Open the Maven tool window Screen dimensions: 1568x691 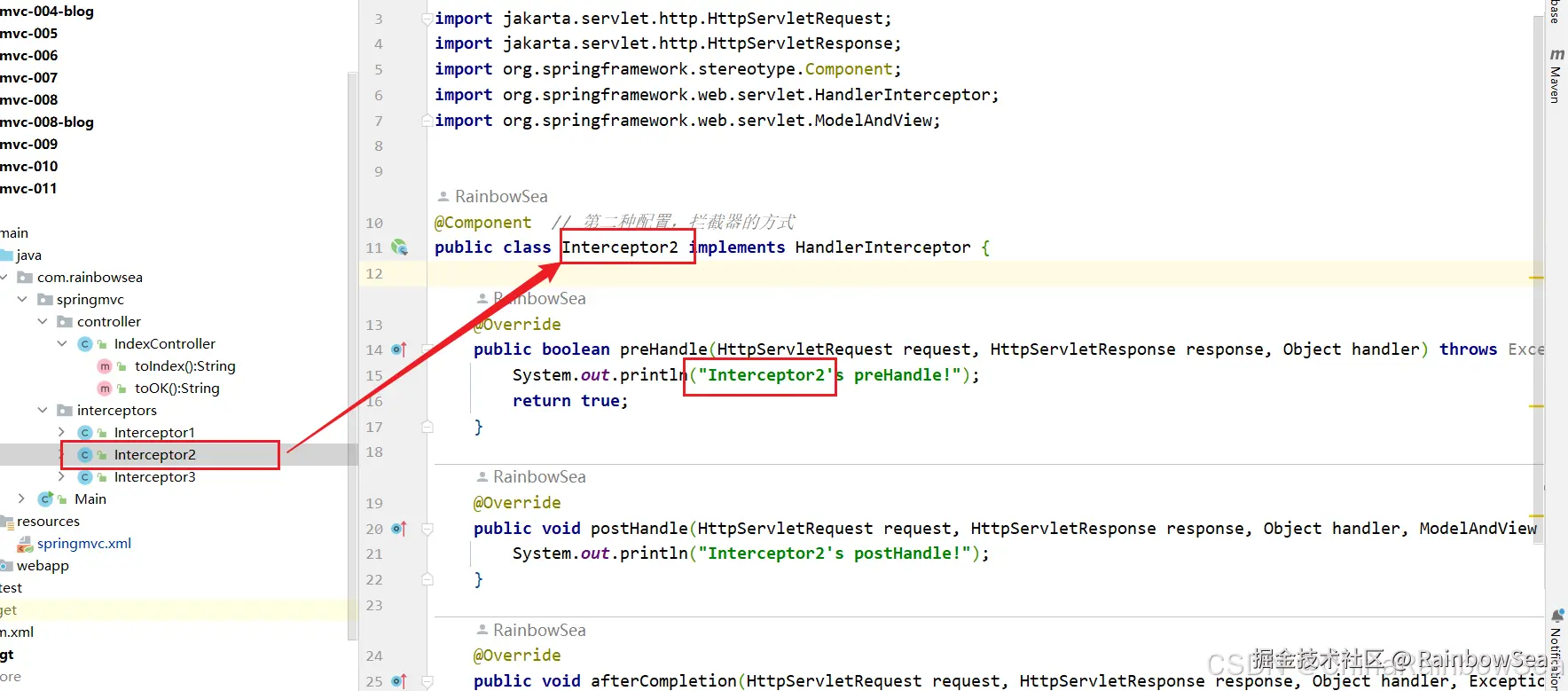(1556, 76)
